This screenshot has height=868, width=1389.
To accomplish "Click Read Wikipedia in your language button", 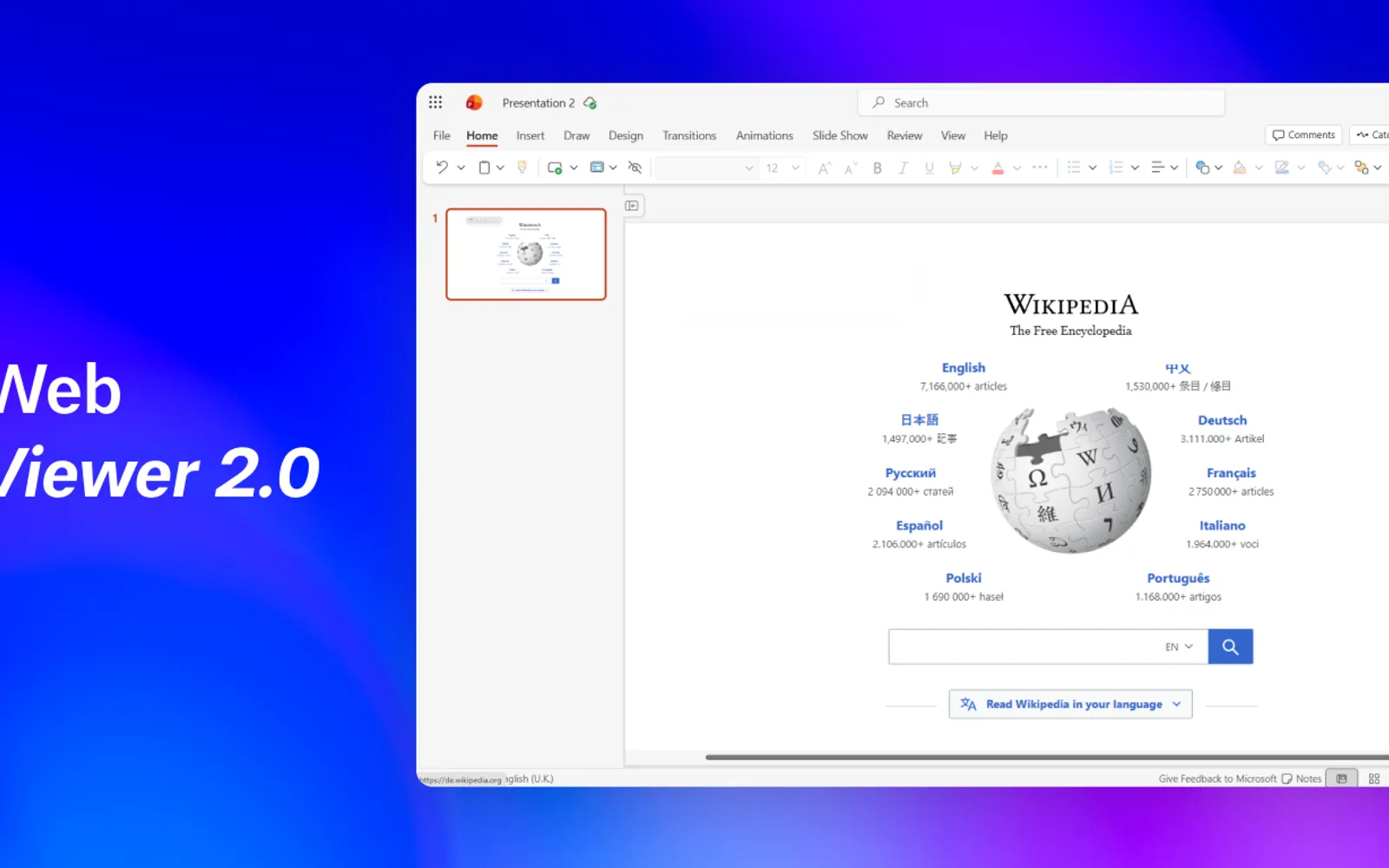I will [x=1070, y=704].
